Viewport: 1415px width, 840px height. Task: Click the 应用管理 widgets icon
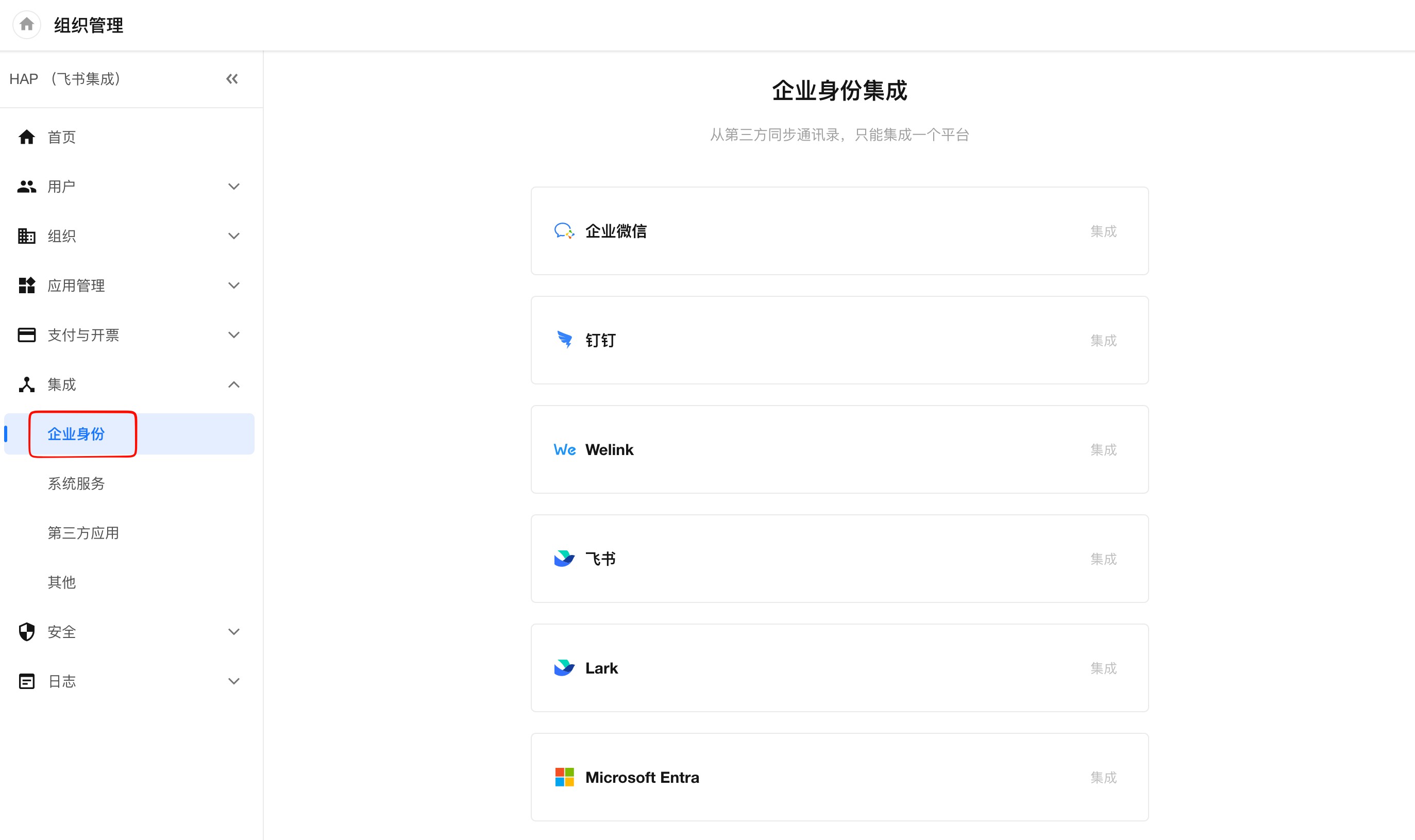point(27,285)
